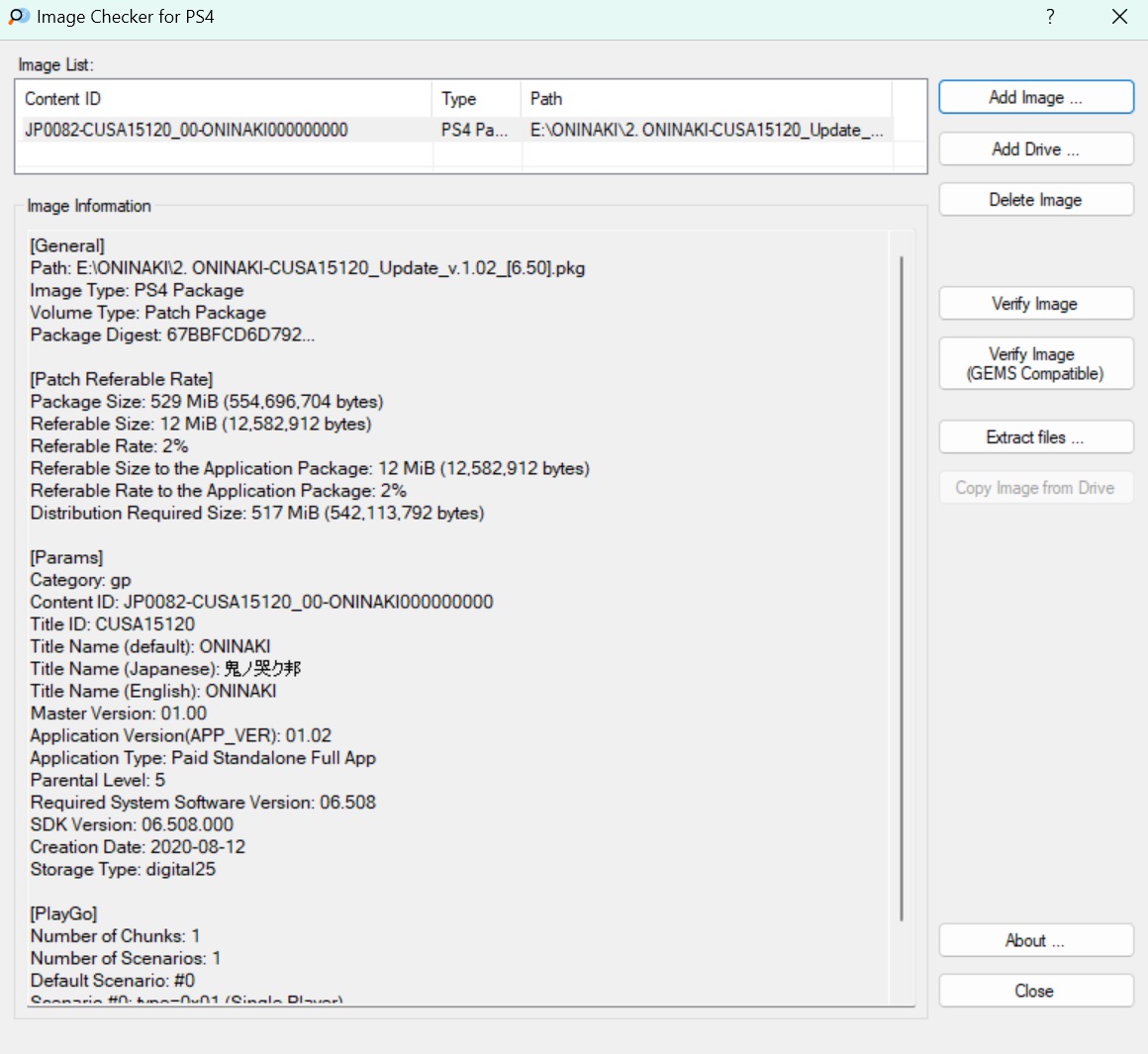Extract files from the package
Screen dimensions: 1148x1054
(x=1035, y=437)
